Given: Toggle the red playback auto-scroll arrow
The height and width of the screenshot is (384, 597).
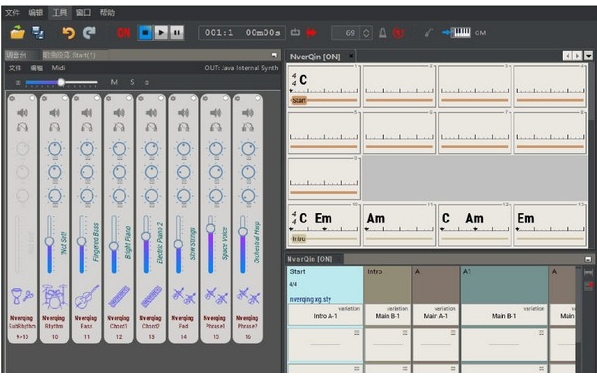Looking at the screenshot, I should [x=311, y=33].
